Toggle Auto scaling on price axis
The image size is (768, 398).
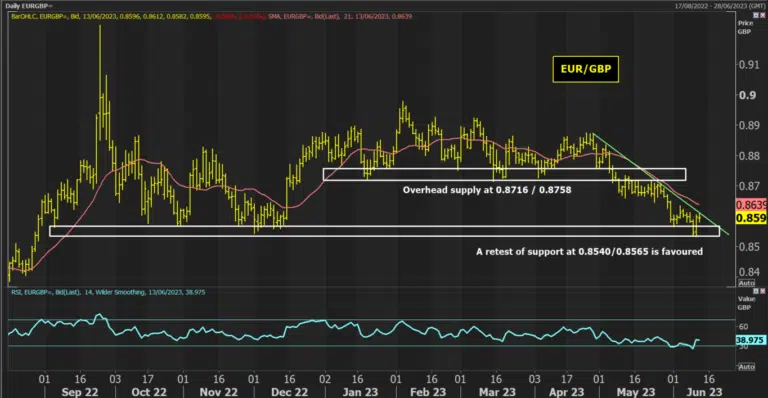746,283
